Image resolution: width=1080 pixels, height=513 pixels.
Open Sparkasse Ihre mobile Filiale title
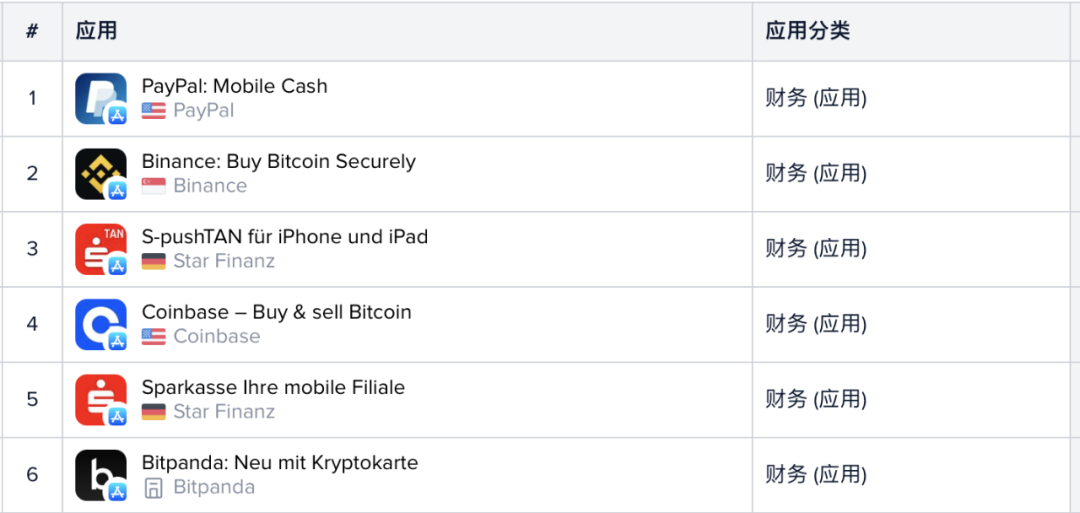(x=273, y=387)
